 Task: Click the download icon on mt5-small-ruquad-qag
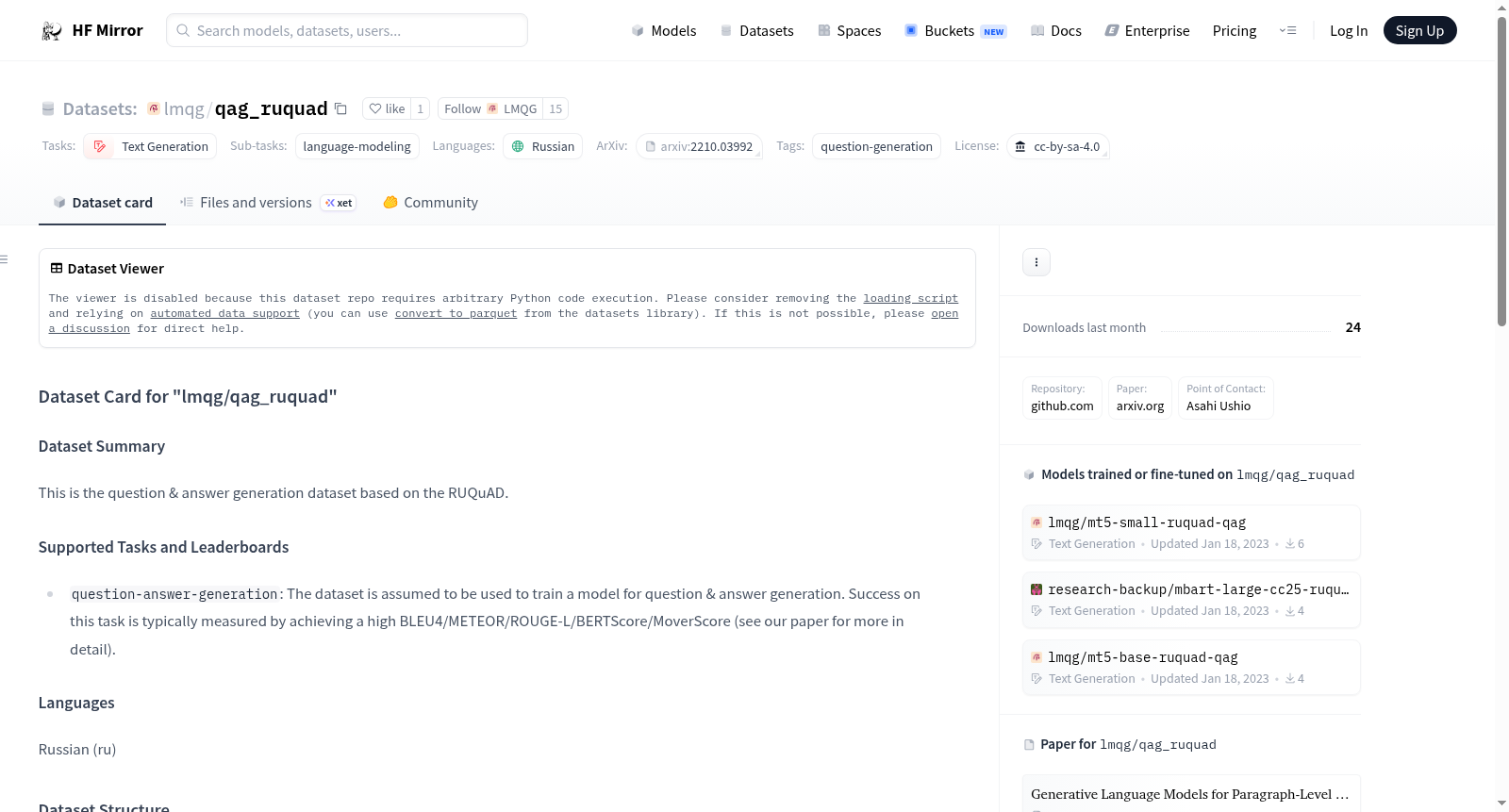click(1290, 544)
